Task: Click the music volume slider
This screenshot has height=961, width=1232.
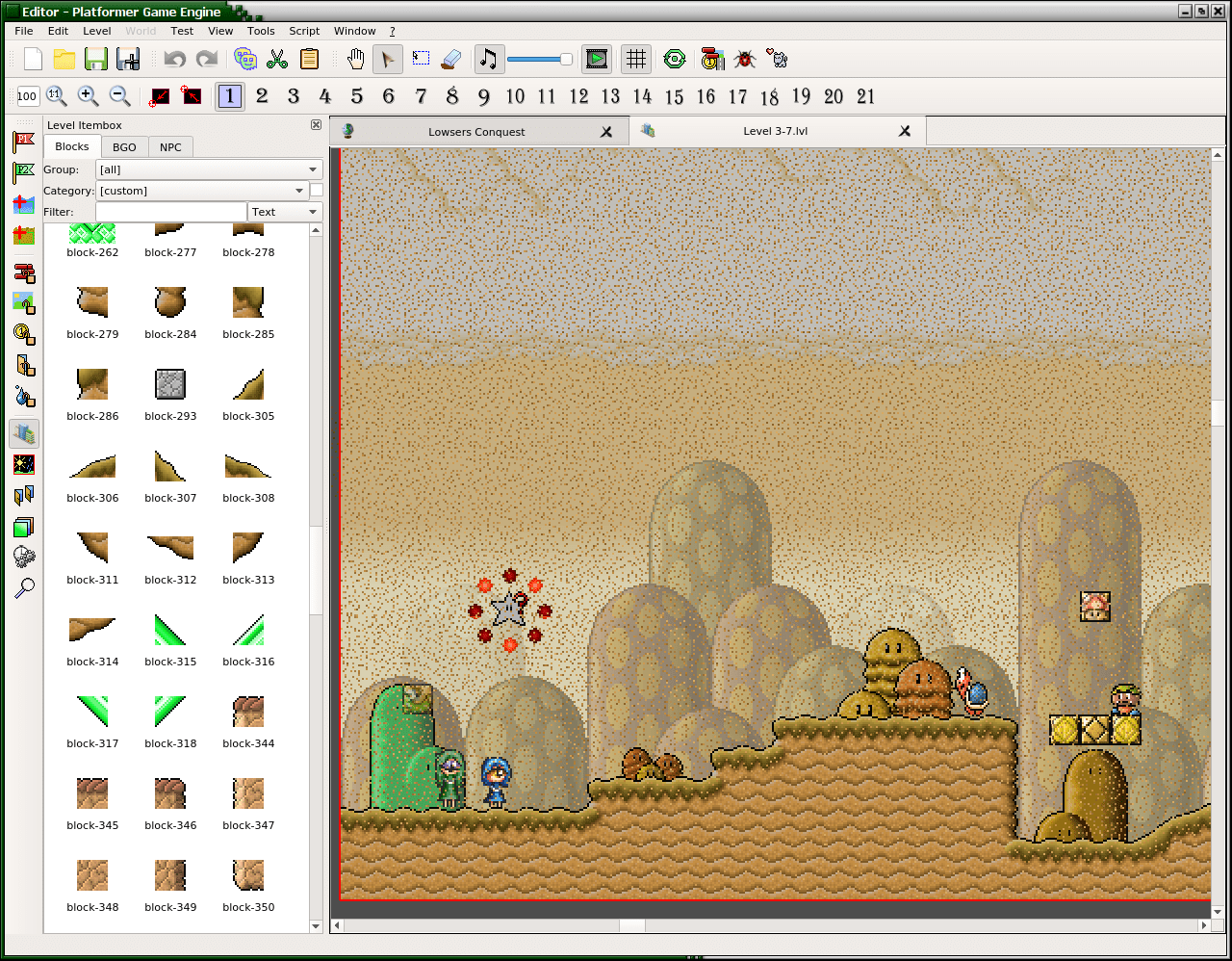Action: pos(539,60)
